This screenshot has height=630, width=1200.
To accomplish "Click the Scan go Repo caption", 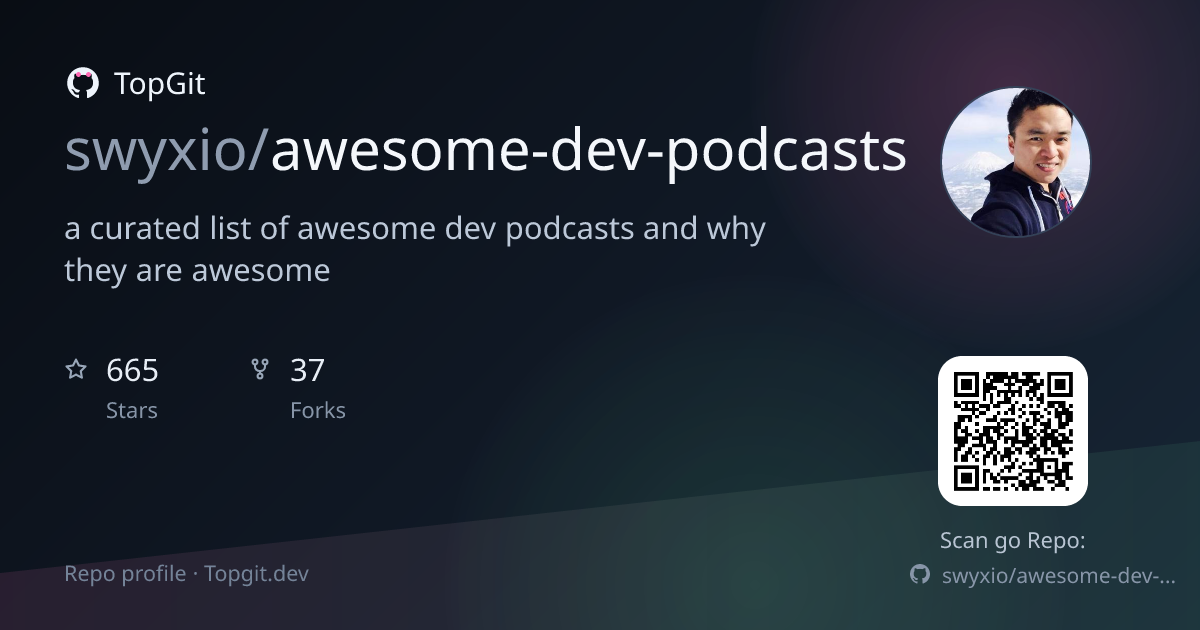I will [x=1013, y=541].
